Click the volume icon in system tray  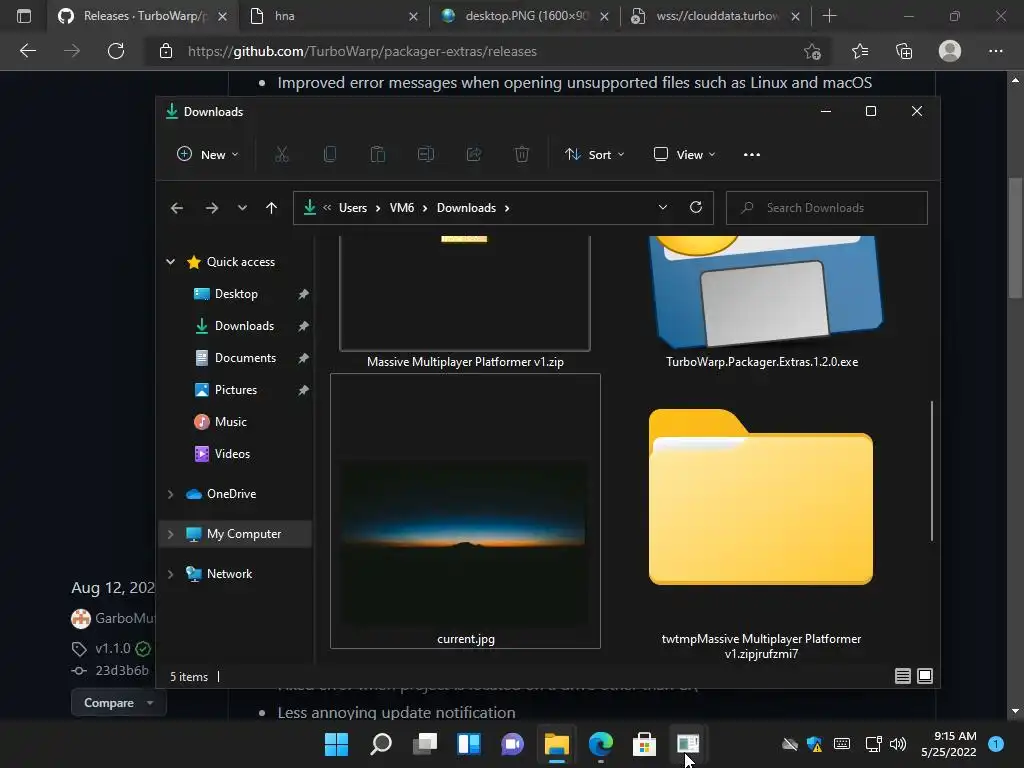(898, 744)
